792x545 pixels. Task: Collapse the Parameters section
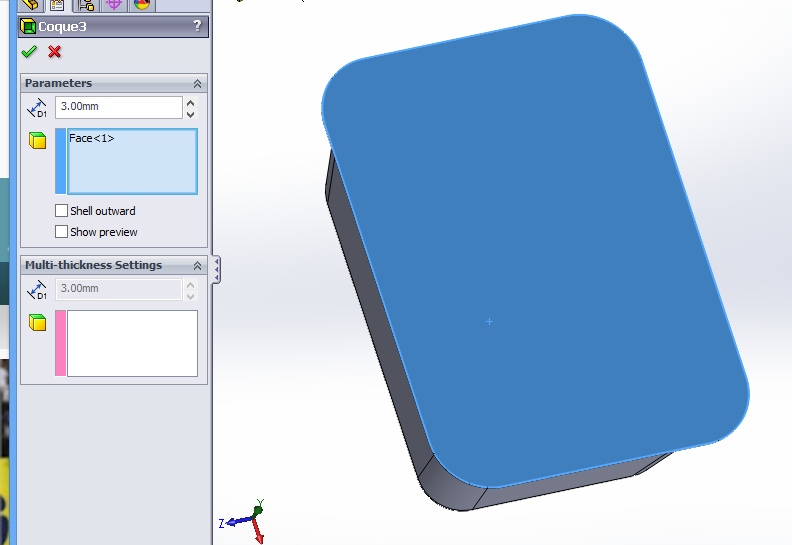pyautogui.click(x=197, y=84)
